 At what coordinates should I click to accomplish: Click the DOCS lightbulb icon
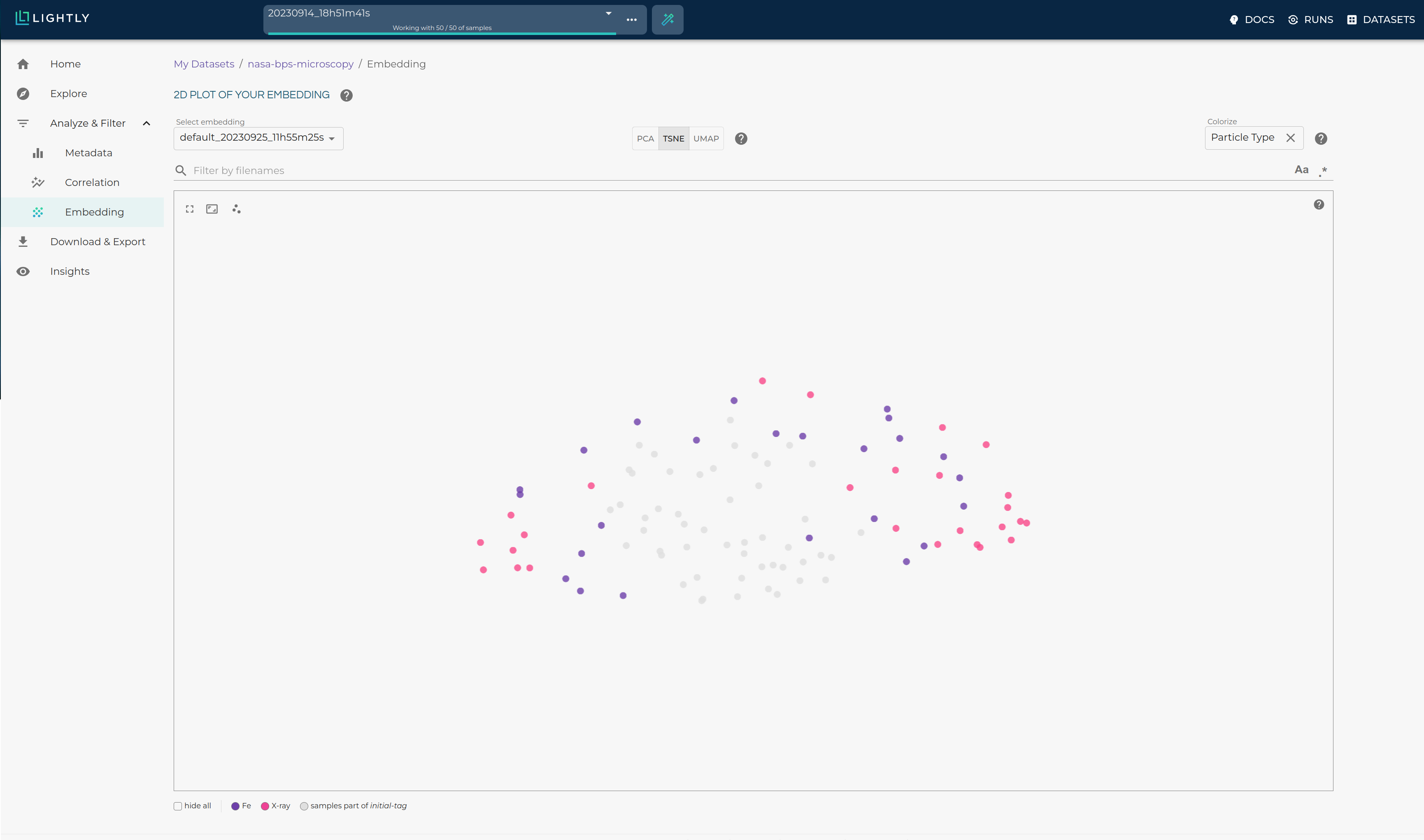pyautogui.click(x=1234, y=20)
